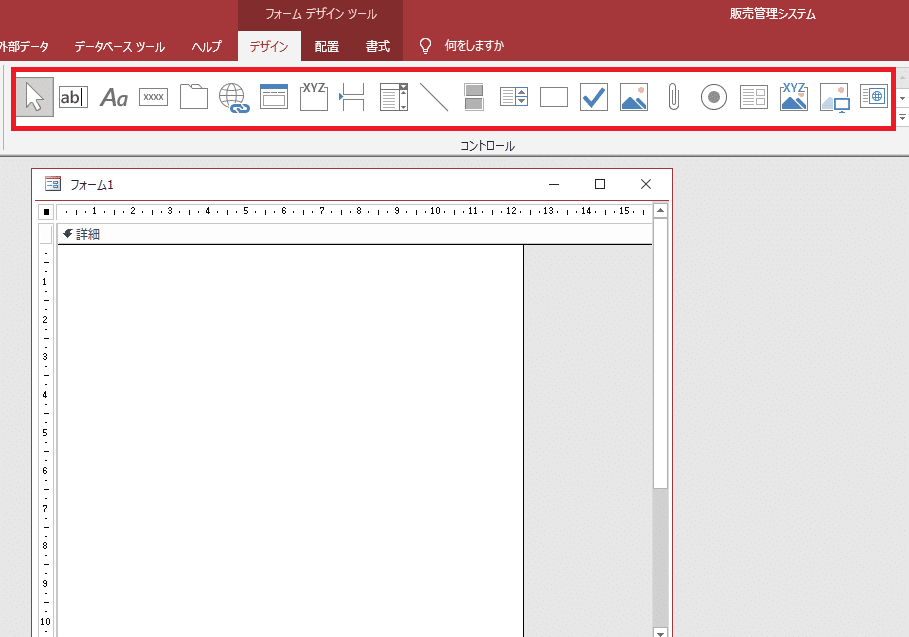This screenshot has height=637, width=909.
Task: Select the Option Group control
Action: pos(314,97)
